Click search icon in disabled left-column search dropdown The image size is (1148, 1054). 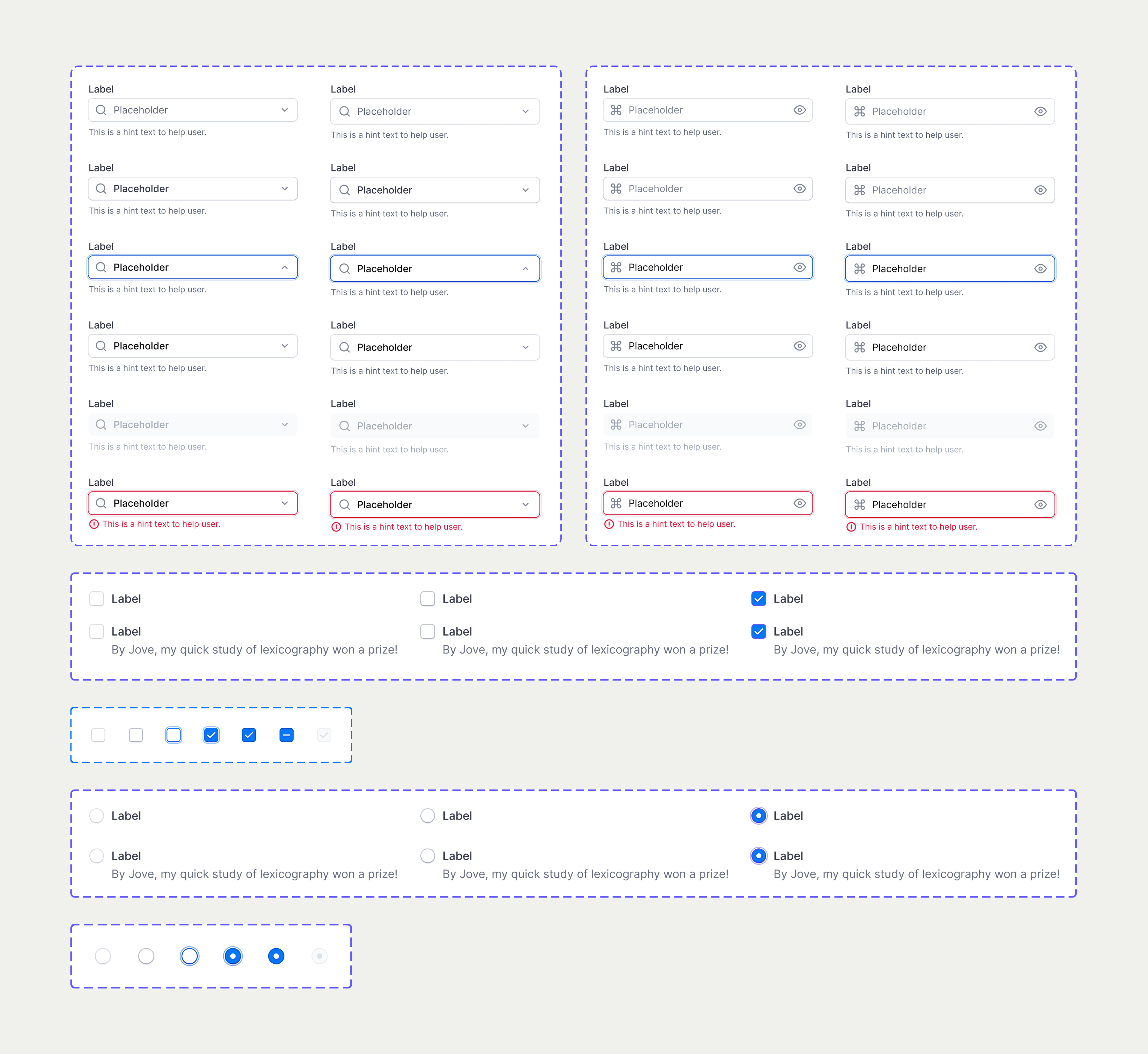(x=101, y=425)
